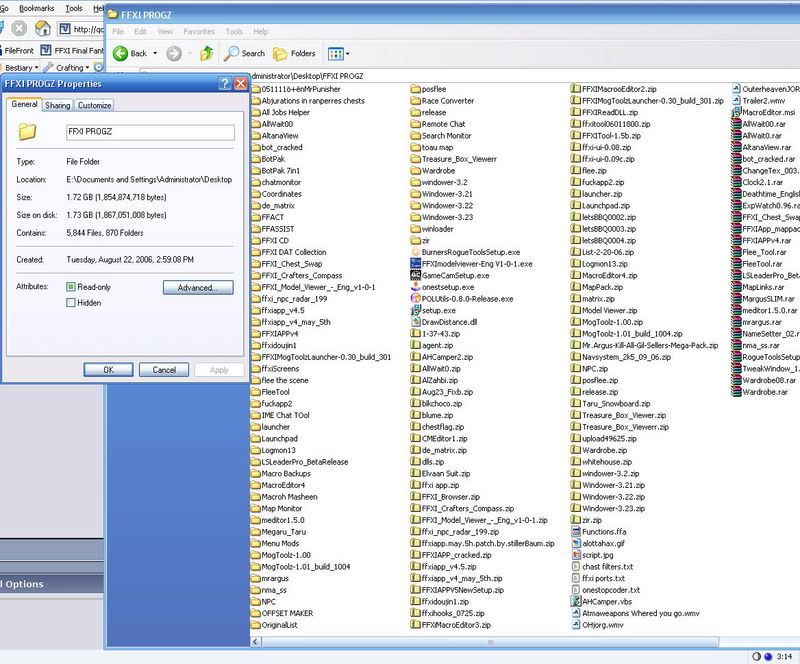Select the FFXImodelviewer-Eng V1-0-1.exe icon
Viewport: 800px width, 664px height.
[x=415, y=264]
